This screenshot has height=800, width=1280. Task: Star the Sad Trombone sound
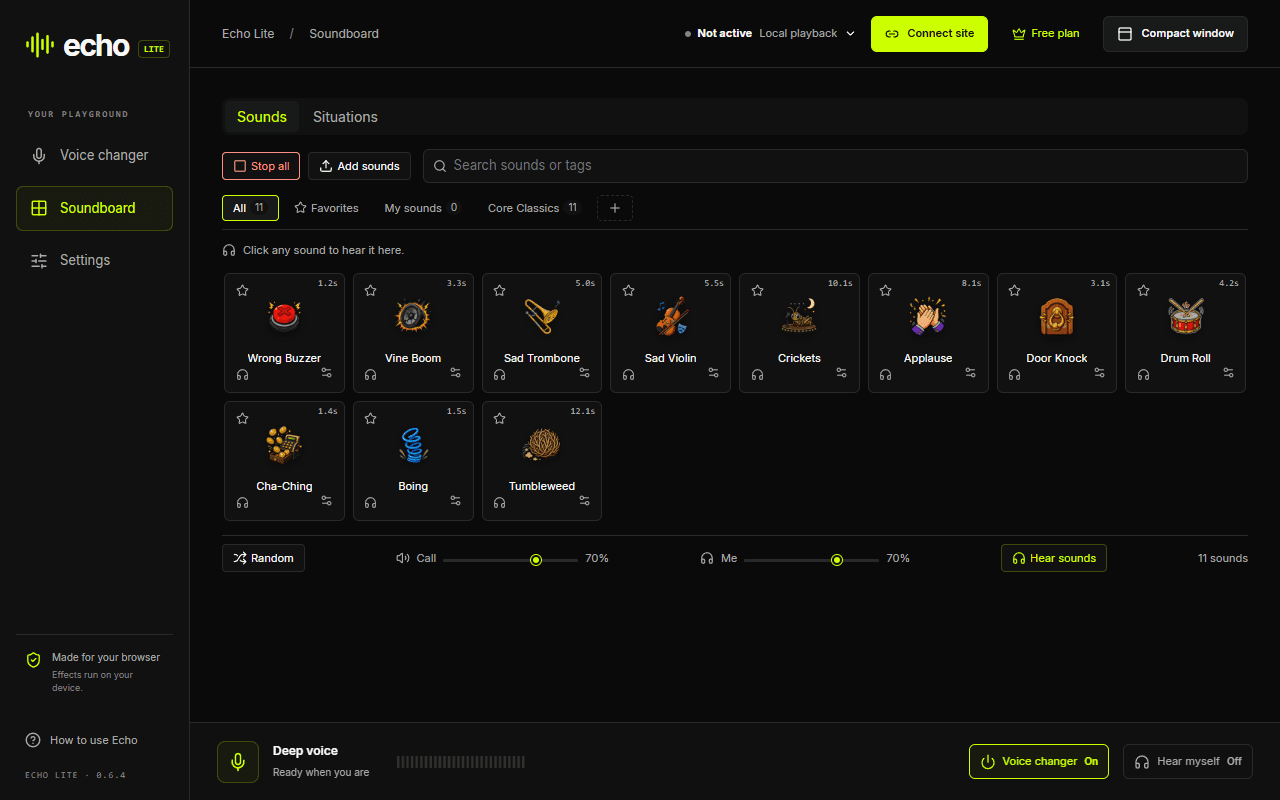(499, 291)
